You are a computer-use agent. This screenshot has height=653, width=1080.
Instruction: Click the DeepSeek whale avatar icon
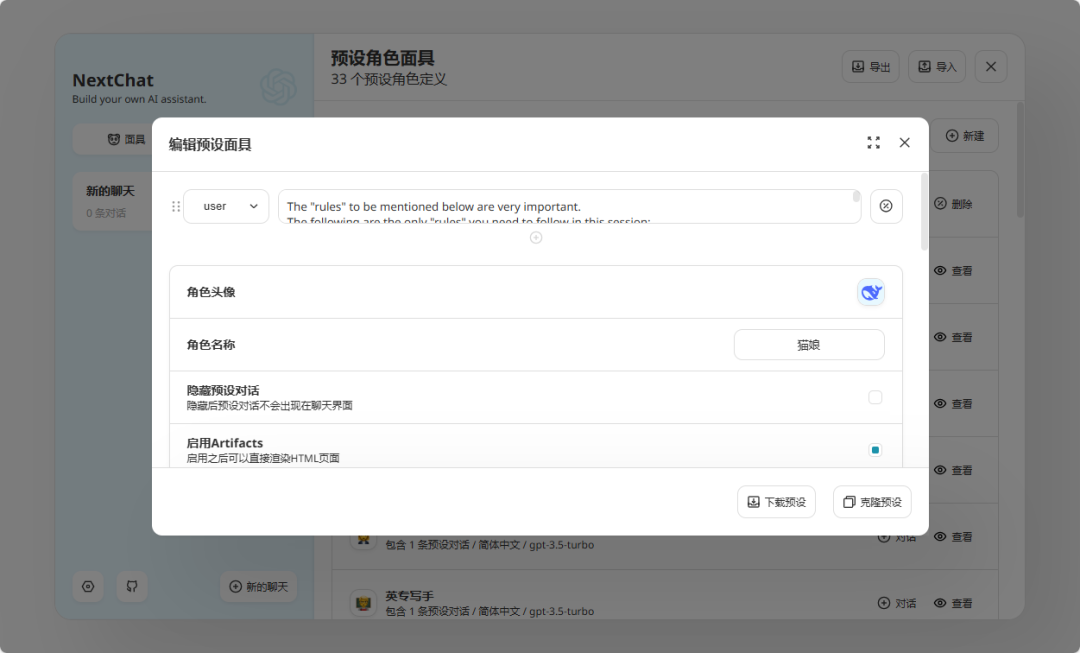[871, 292]
